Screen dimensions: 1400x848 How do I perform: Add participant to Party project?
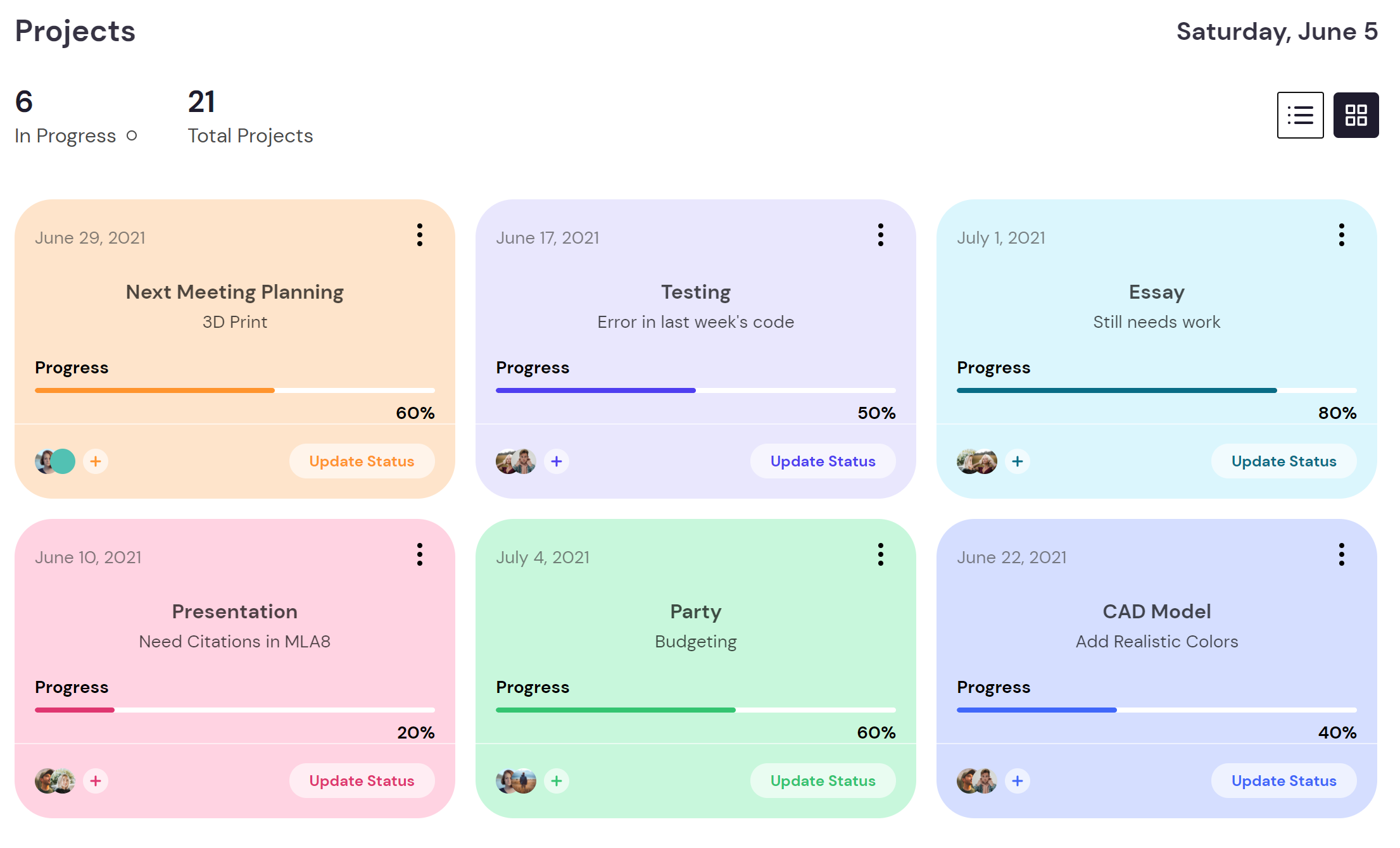[x=557, y=781]
